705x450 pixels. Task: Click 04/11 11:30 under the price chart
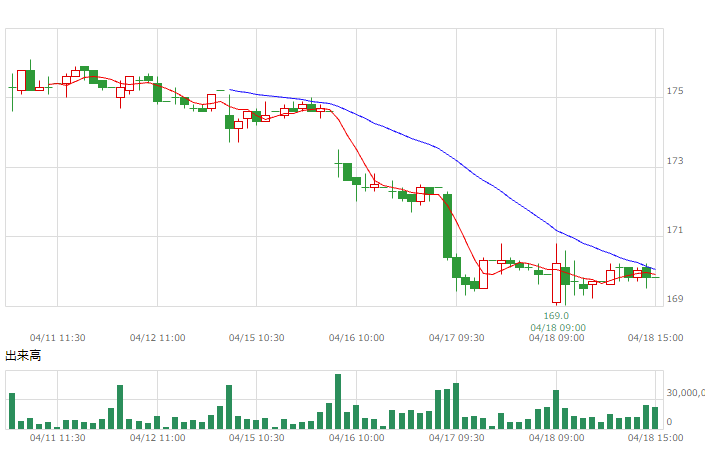click(x=58, y=338)
